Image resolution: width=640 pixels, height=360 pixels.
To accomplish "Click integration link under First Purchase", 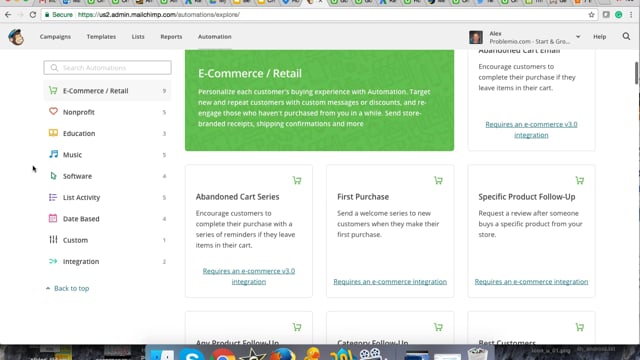I will [x=390, y=282].
